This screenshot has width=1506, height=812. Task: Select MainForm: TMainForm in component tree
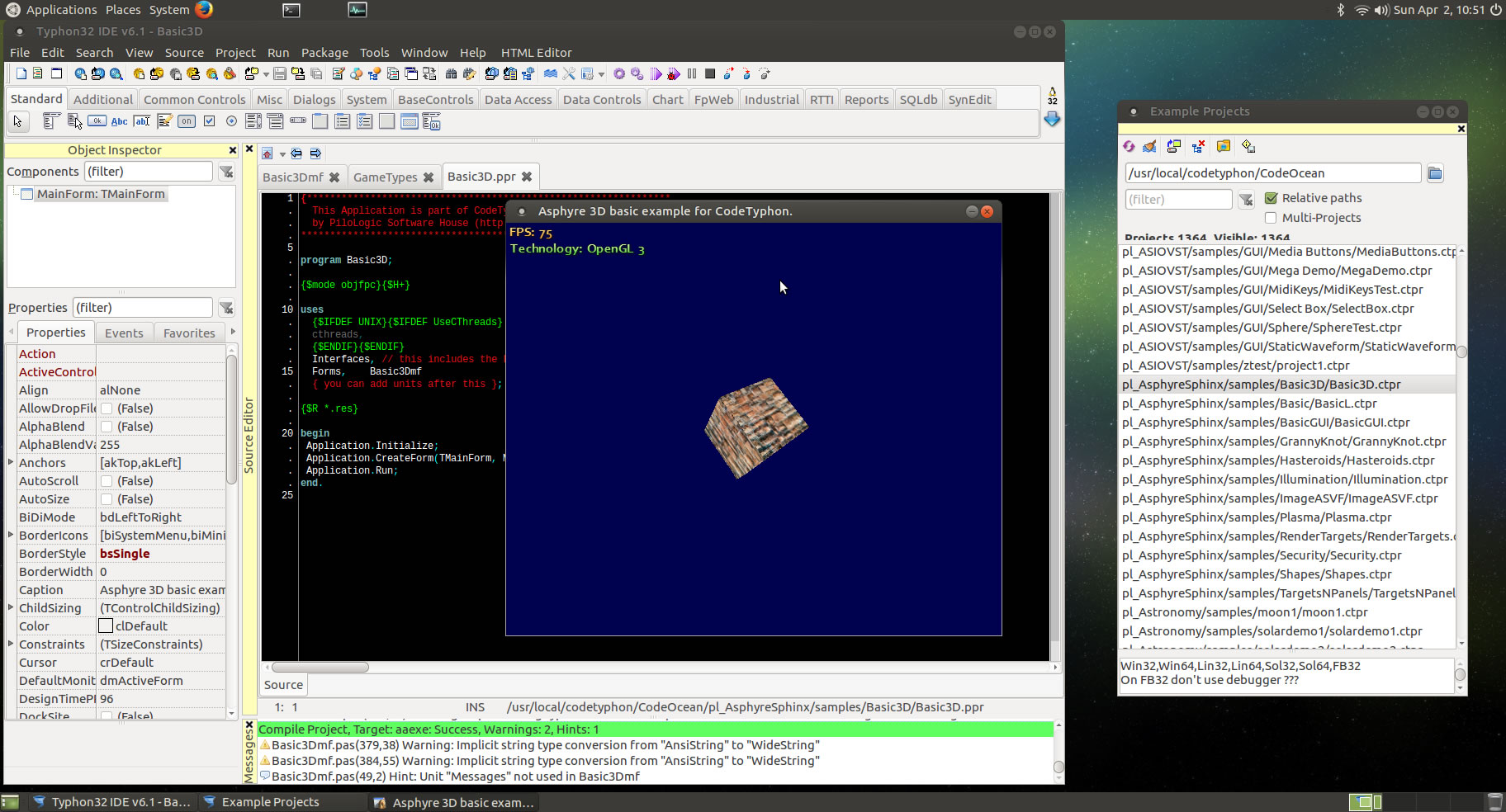tap(101, 194)
